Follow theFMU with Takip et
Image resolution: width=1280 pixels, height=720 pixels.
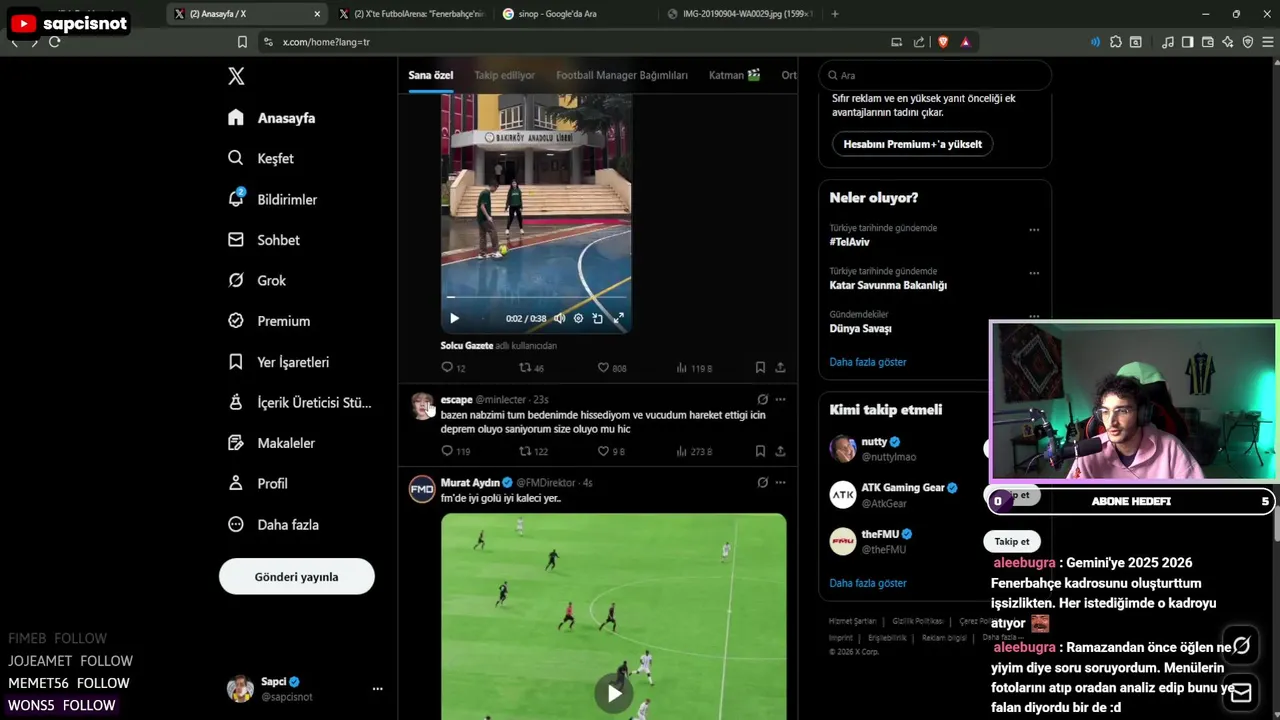1012,541
